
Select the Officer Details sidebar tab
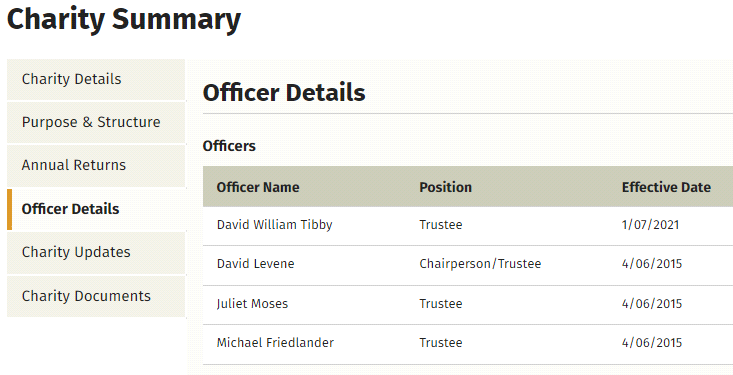(96, 209)
